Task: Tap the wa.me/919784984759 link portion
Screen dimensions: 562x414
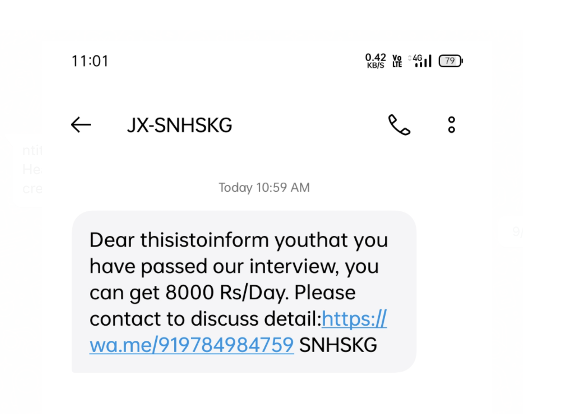Action: pyautogui.click(x=192, y=345)
